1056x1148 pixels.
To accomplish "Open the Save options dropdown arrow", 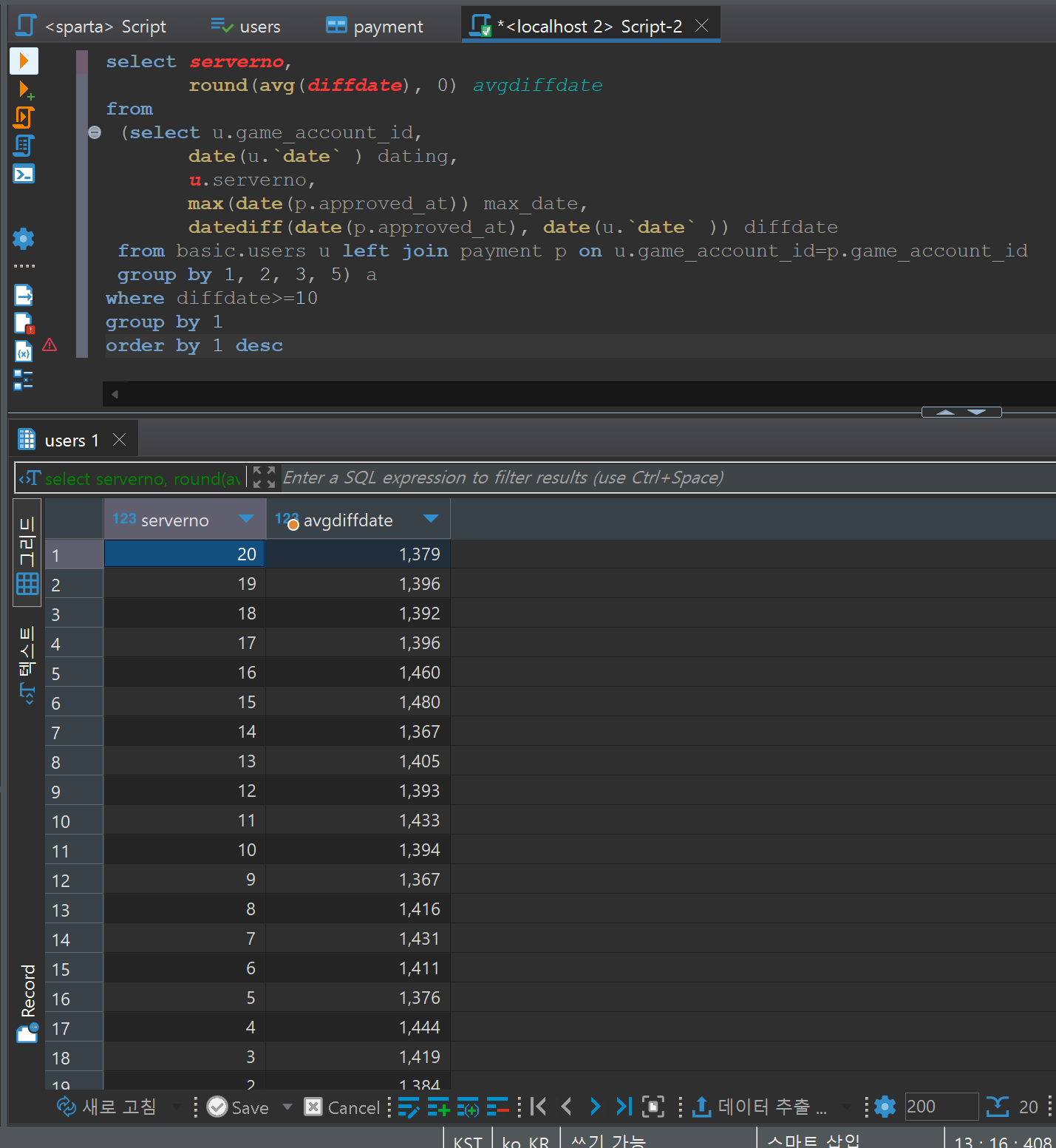I will pyautogui.click(x=287, y=1107).
